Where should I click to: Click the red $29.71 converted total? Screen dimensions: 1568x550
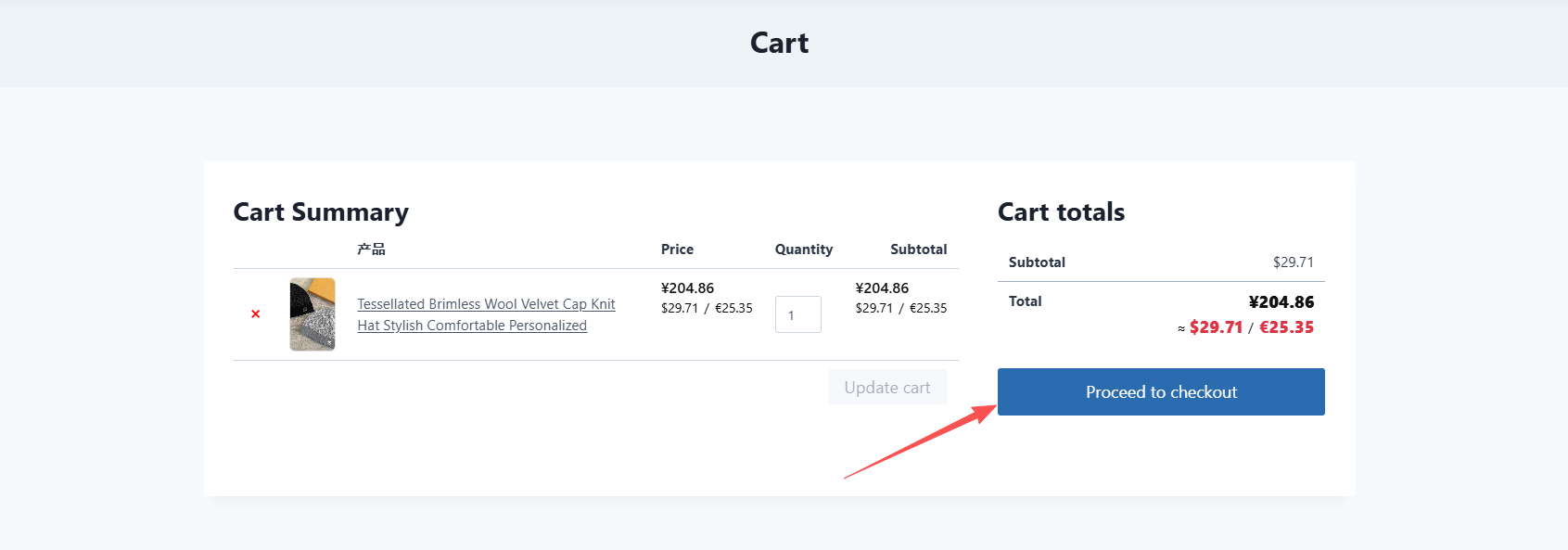1216,327
